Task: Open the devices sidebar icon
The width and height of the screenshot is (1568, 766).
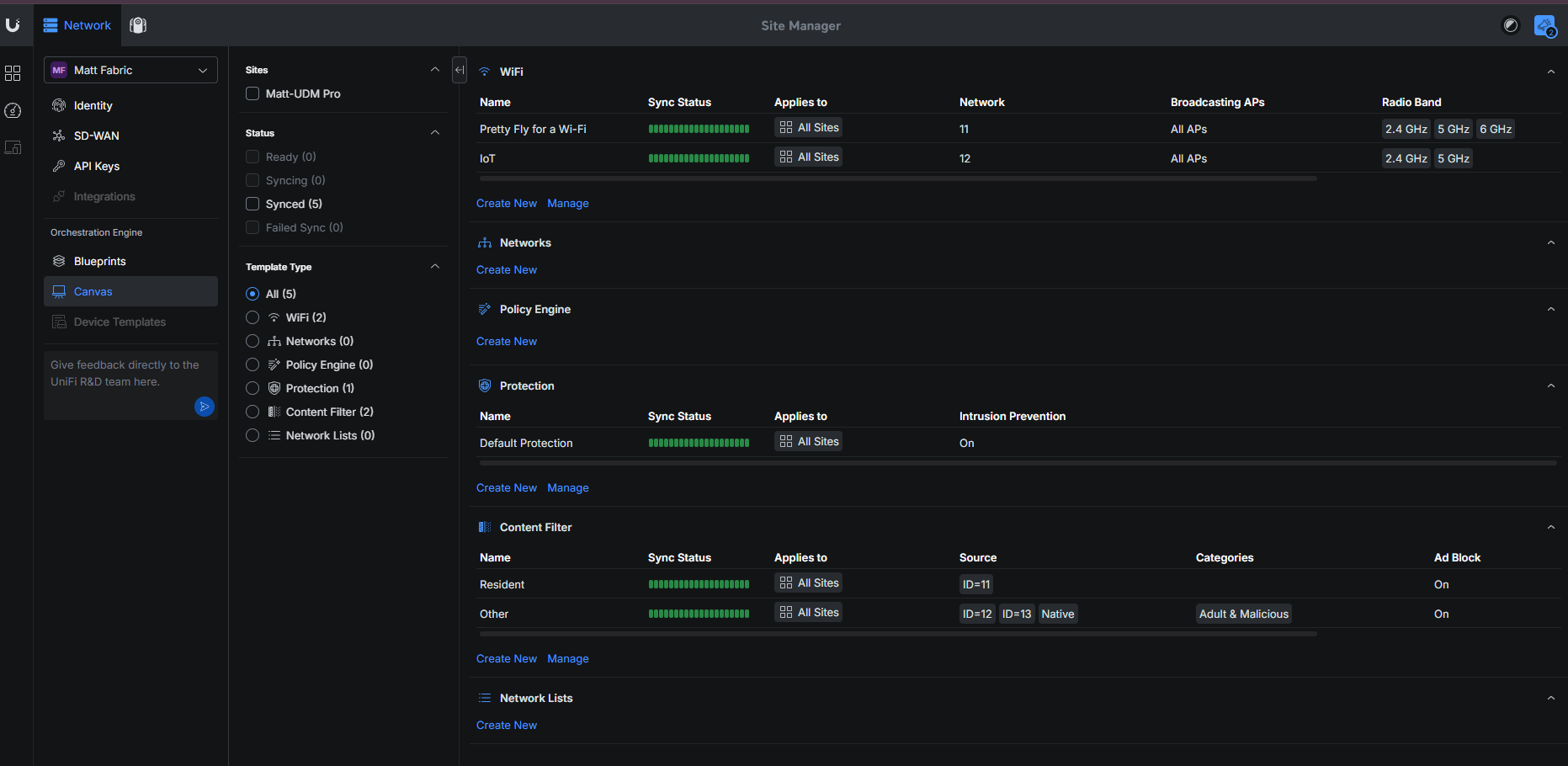Action: pyautogui.click(x=13, y=147)
